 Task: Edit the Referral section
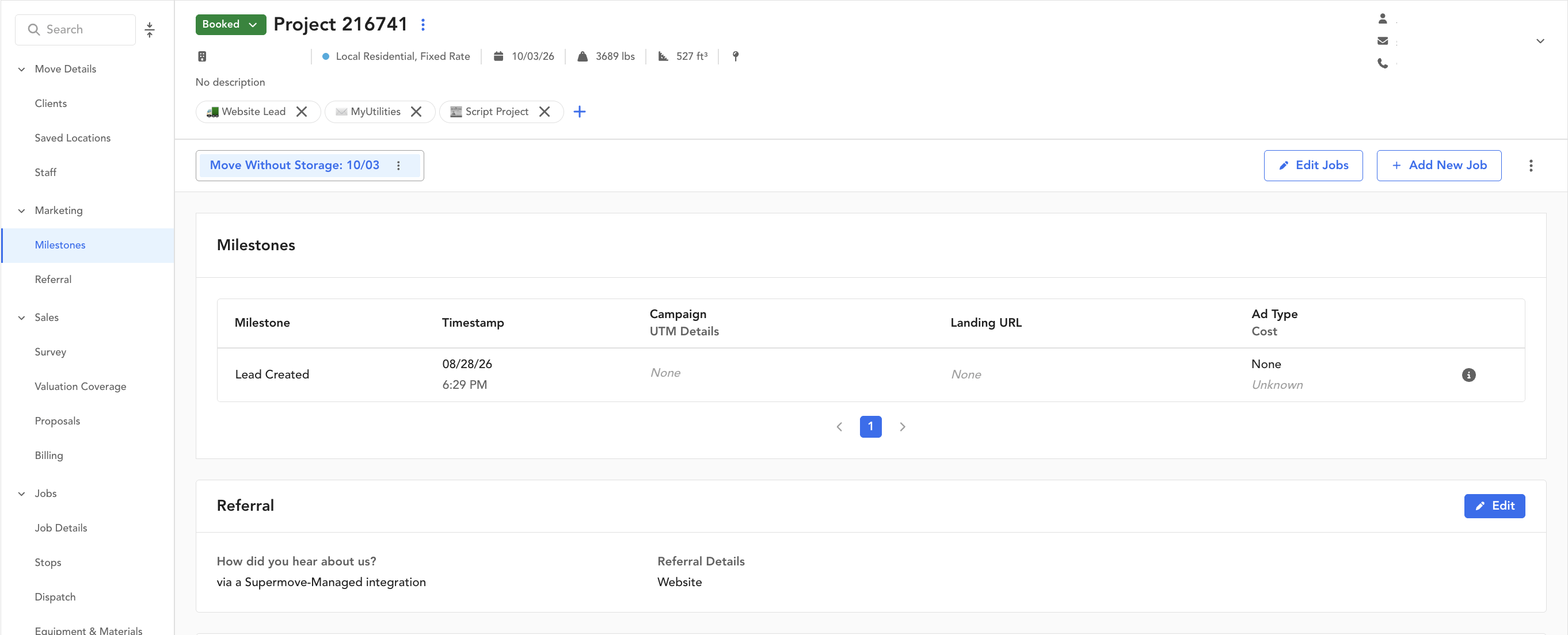1494,506
